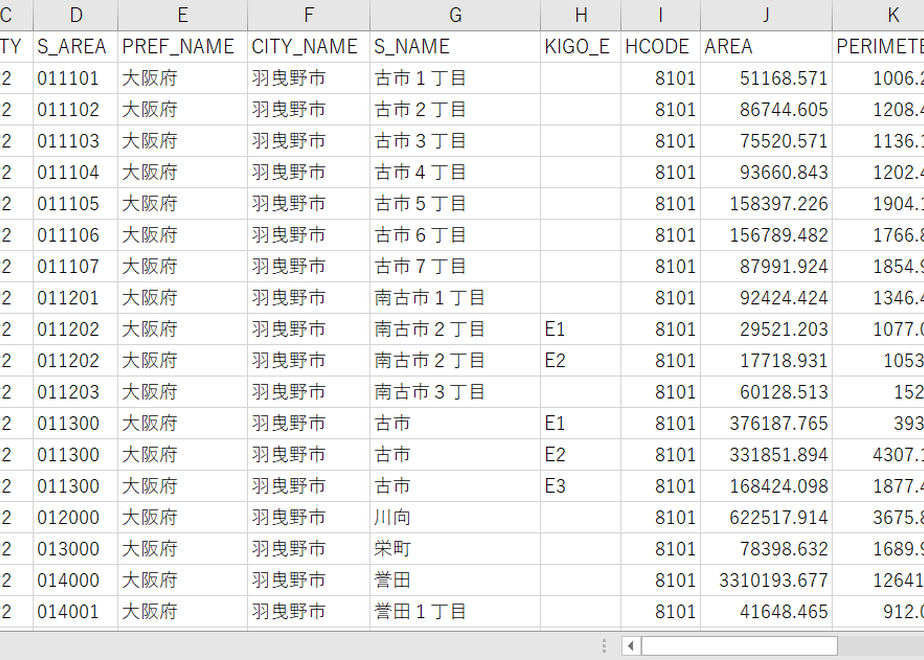Screen dimensions: 924x660
Task: Select column I header
Action: (660, 15)
